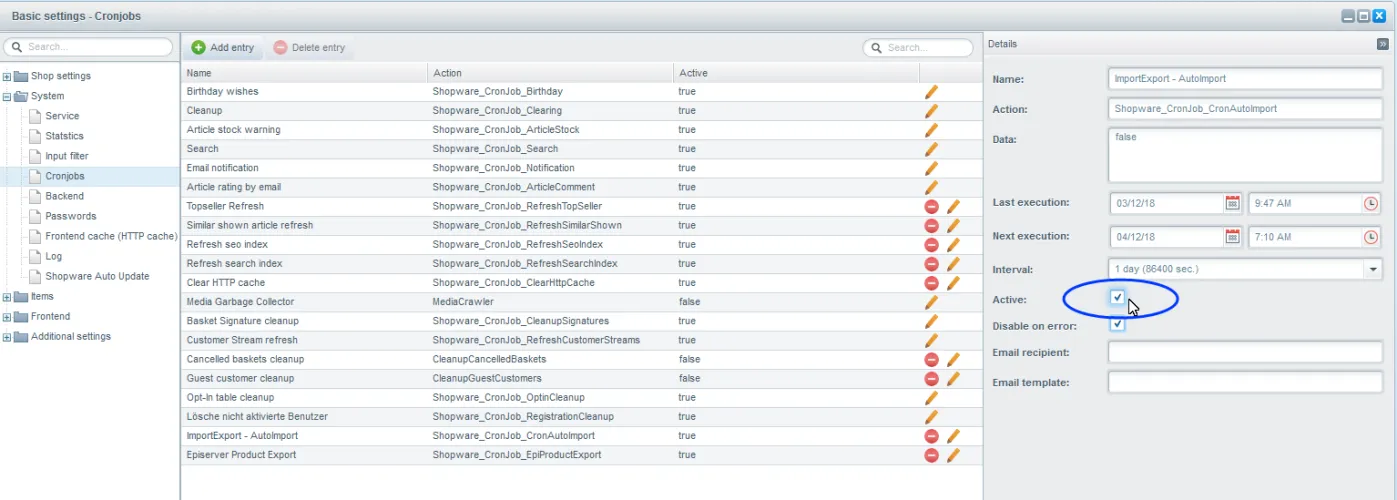This screenshot has width=1397, height=500.
Task: Edit the Clear HTTP cache cronjob
Action: (953, 283)
